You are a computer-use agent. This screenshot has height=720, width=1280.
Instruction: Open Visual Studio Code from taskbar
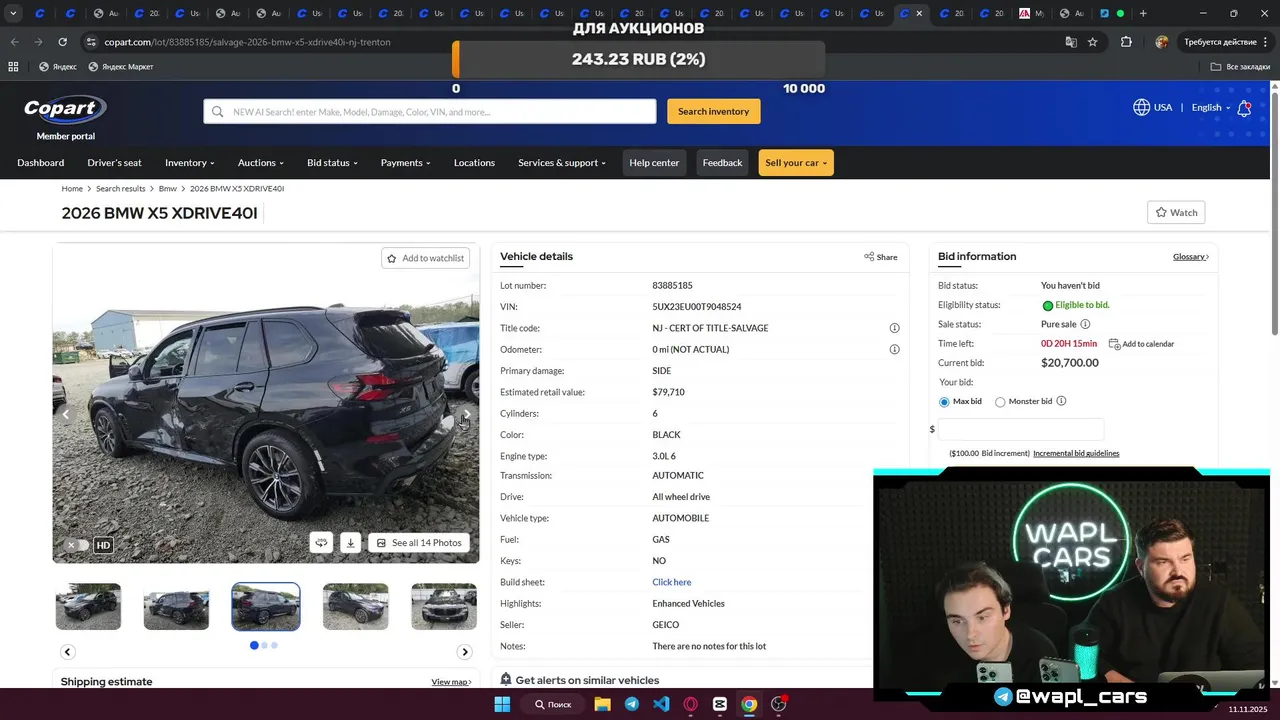661,704
